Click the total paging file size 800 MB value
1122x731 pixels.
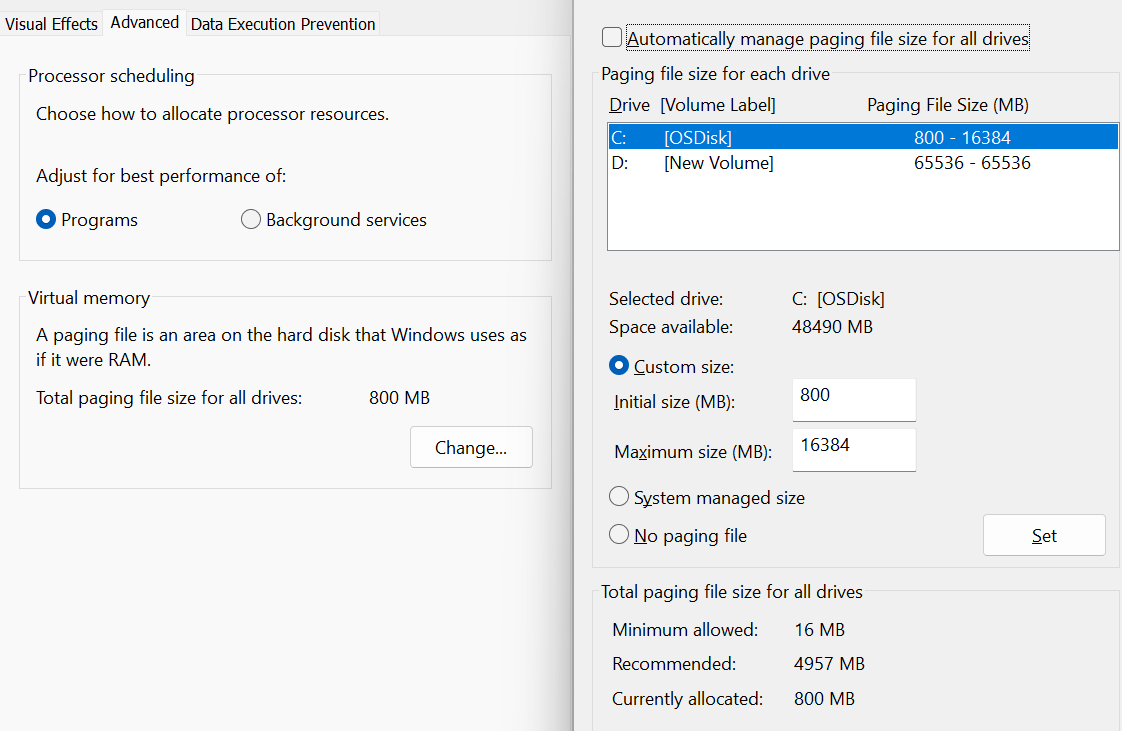[399, 398]
